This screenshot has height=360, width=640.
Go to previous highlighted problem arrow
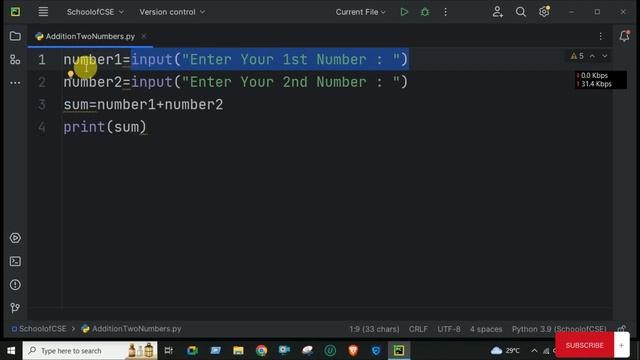click(592, 56)
